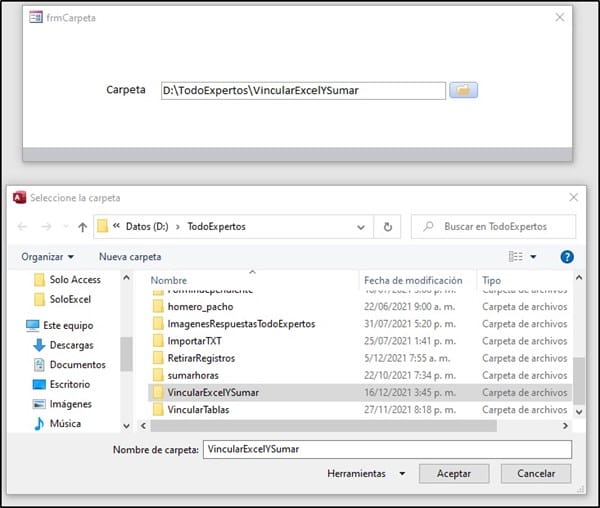This screenshot has width=600, height=508.
Task: Click the refresh button in address bar
Action: click(x=387, y=227)
